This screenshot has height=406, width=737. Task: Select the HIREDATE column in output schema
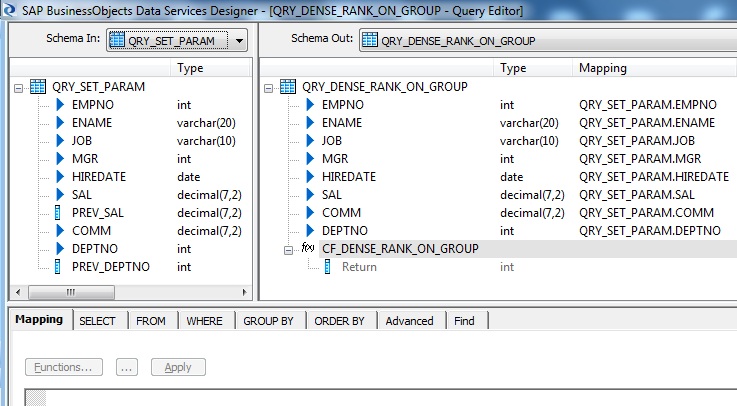(349, 177)
